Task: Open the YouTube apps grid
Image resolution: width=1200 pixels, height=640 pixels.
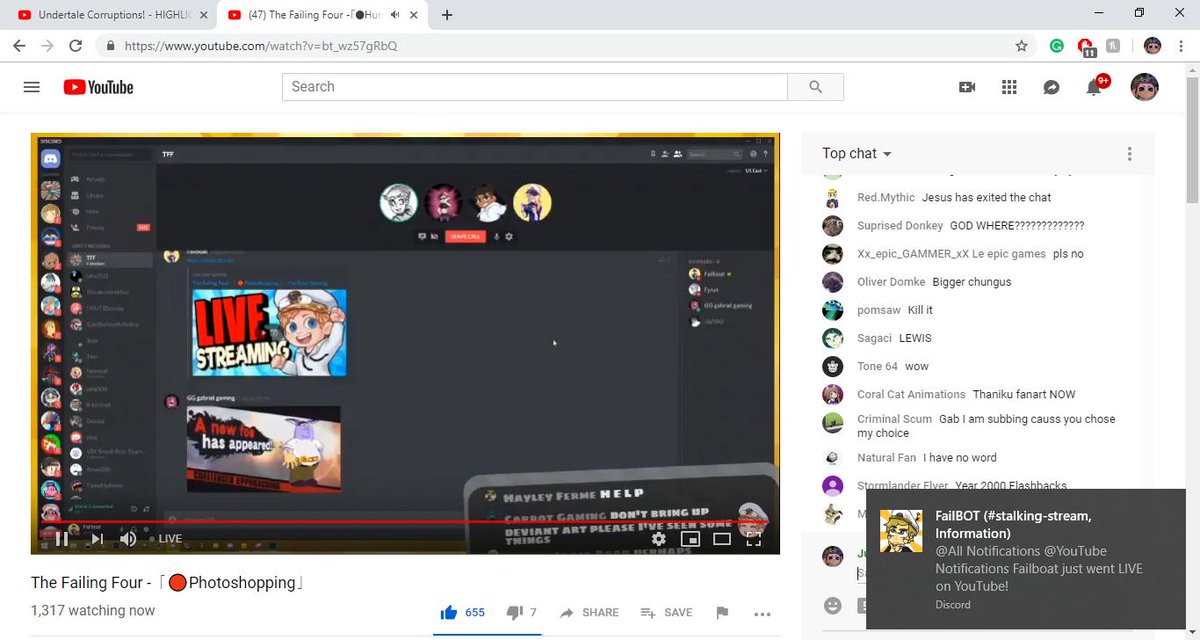Action: click(1009, 87)
